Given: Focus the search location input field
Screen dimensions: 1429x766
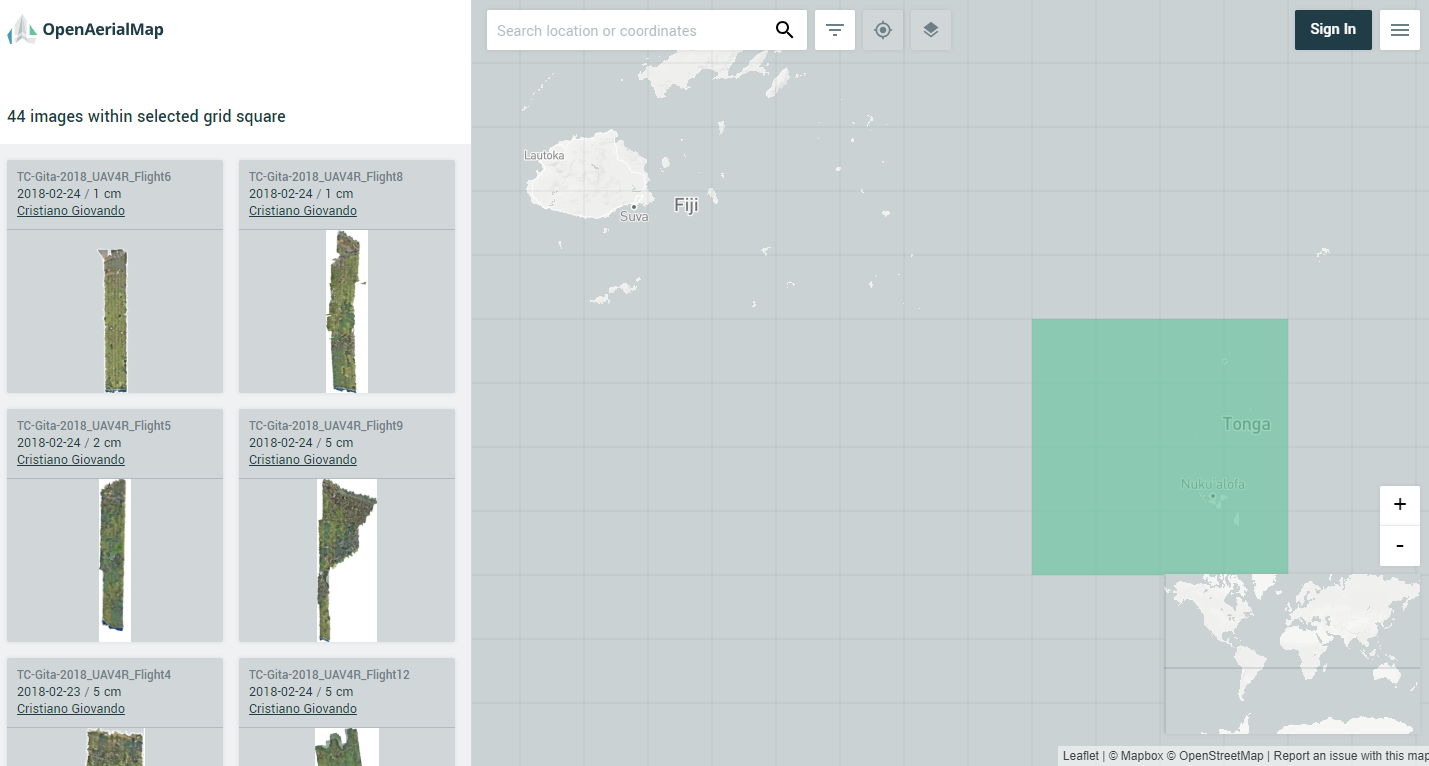Looking at the screenshot, I should tap(630, 30).
